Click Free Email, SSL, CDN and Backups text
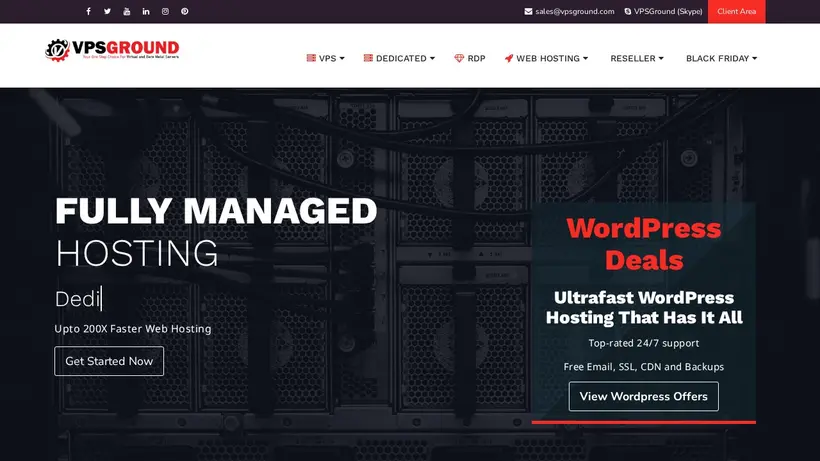This screenshot has height=461, width=820. [644, 366]
